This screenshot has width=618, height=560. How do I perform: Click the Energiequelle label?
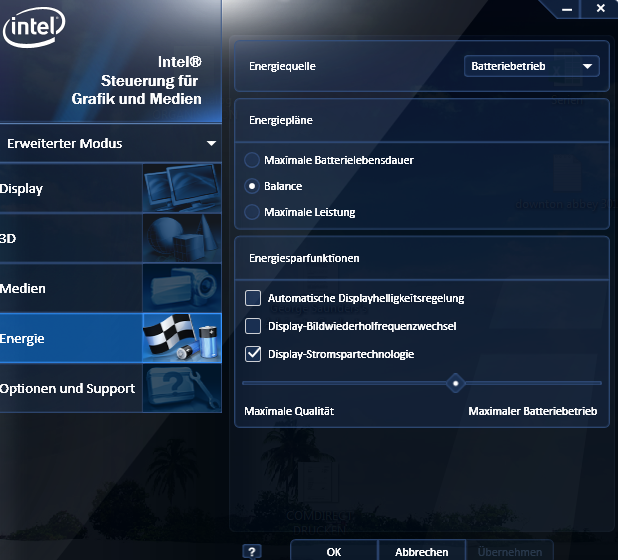(282, 66)
